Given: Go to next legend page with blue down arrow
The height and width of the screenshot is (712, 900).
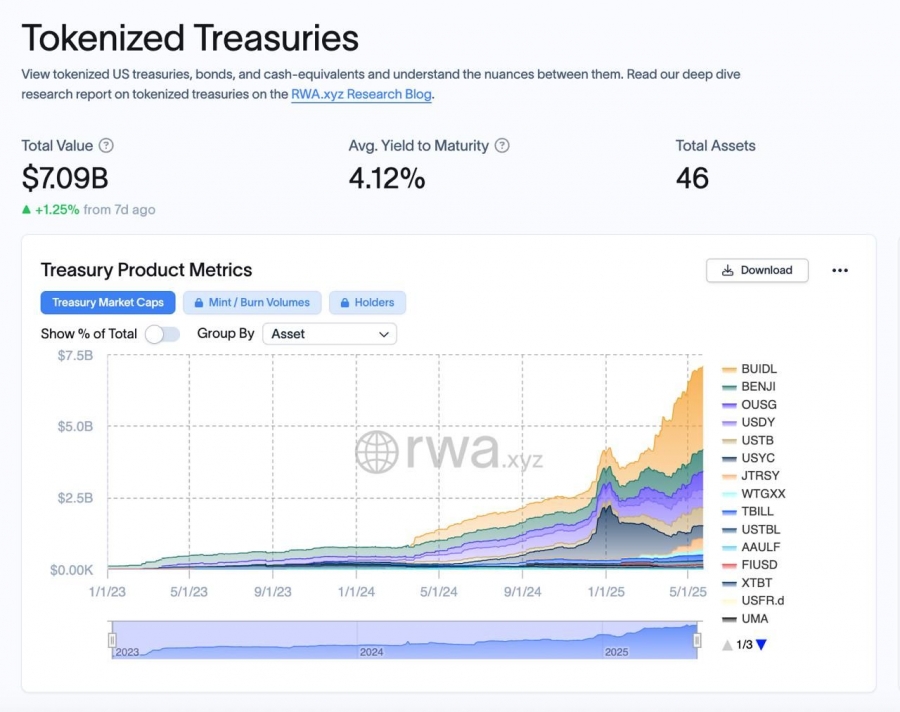Looking at the screenshot, I should pos(762,645).
